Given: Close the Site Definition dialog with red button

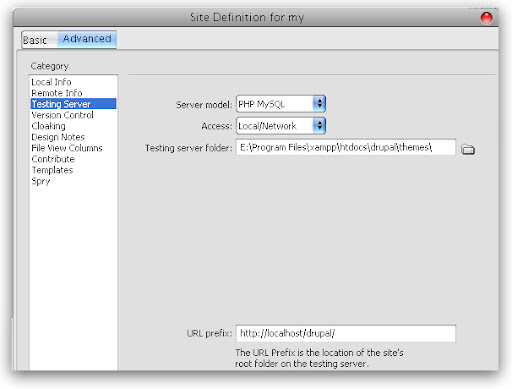Looking at the screenshot, I should click(x=486, y=17).
